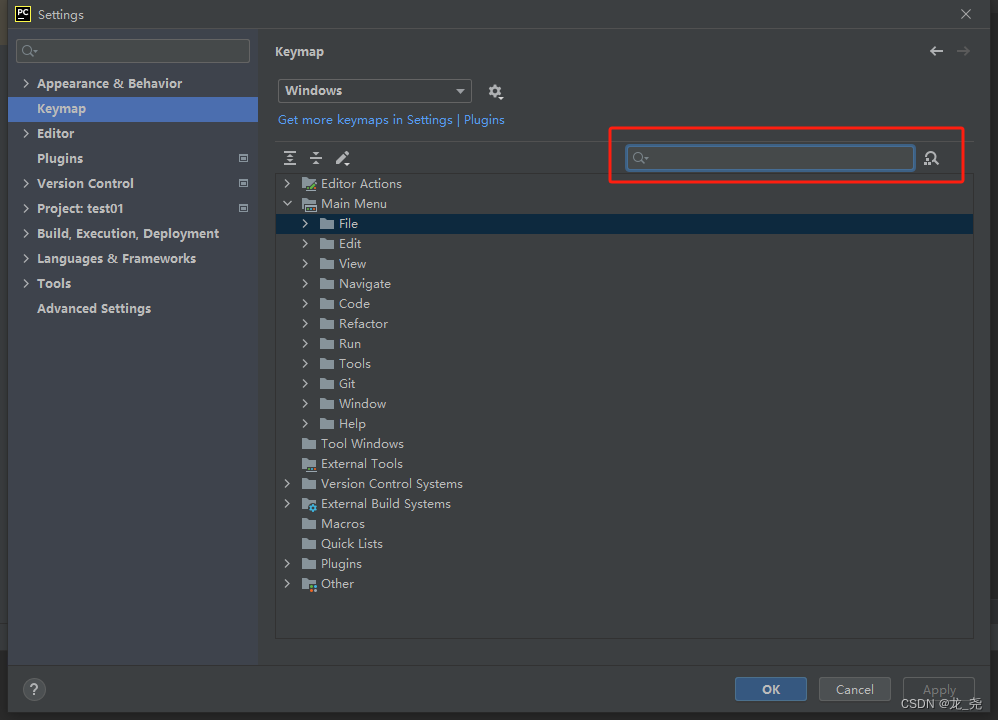
Task: Click the External Build Systems folder icon
Action: (309, 504)
